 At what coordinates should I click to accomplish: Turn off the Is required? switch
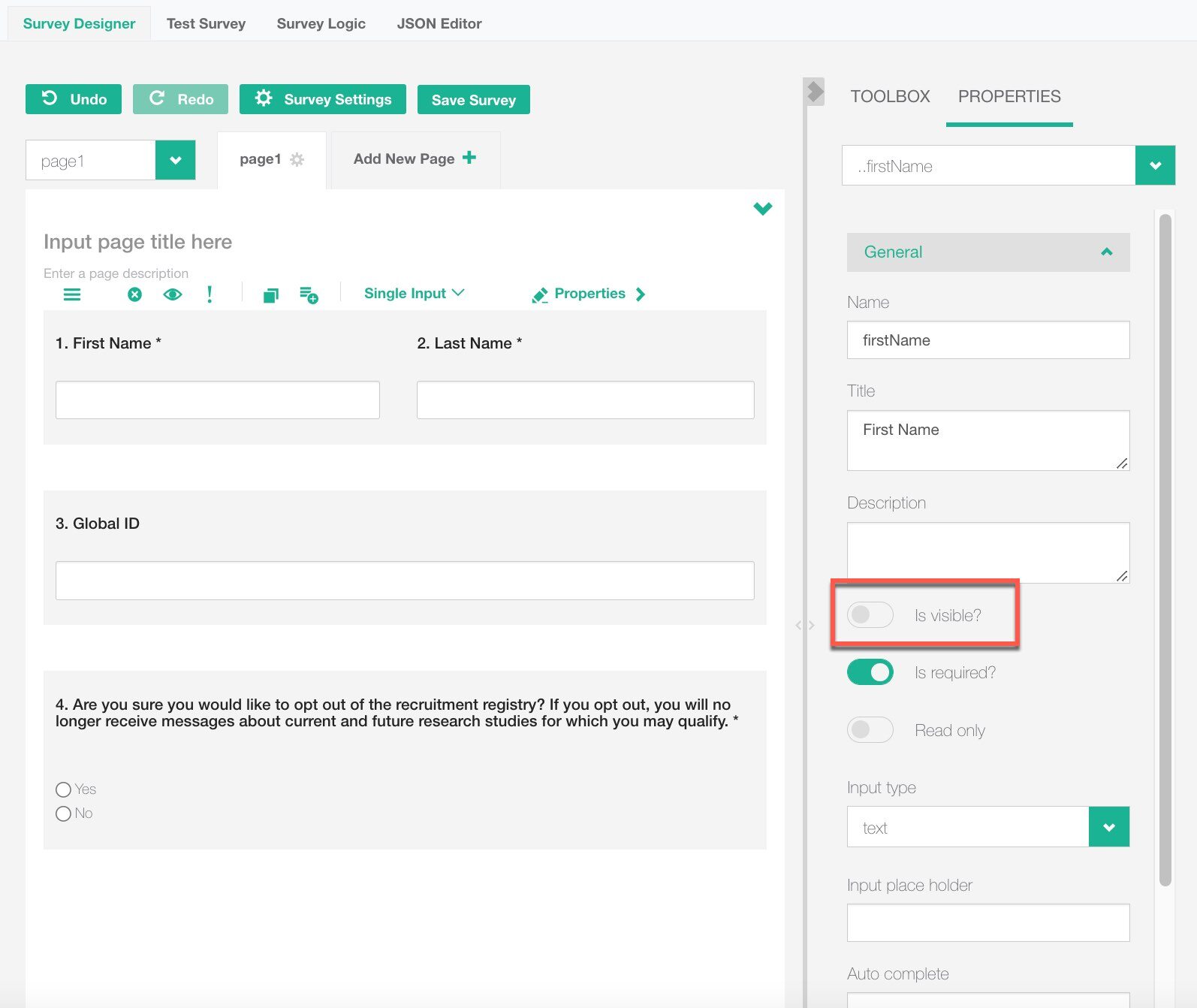point(870,672)
